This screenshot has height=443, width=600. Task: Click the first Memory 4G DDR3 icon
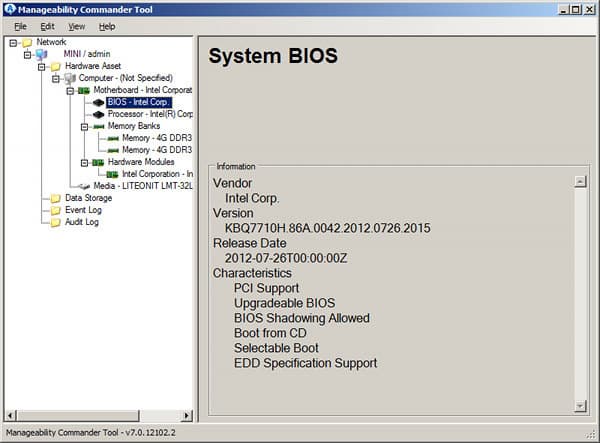point(113,138)
